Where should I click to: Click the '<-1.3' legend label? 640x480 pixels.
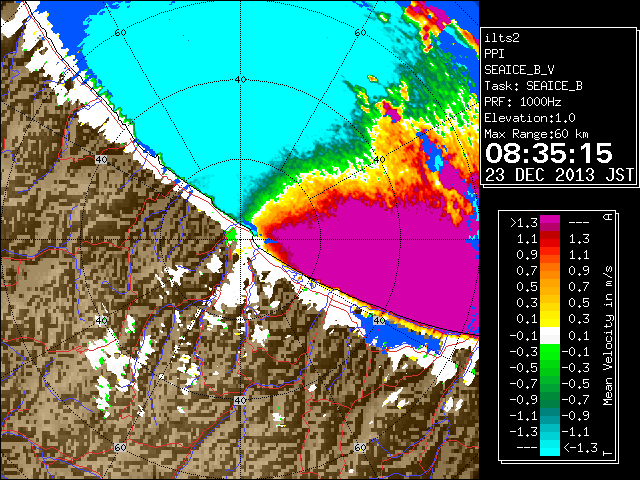point(580,447)
